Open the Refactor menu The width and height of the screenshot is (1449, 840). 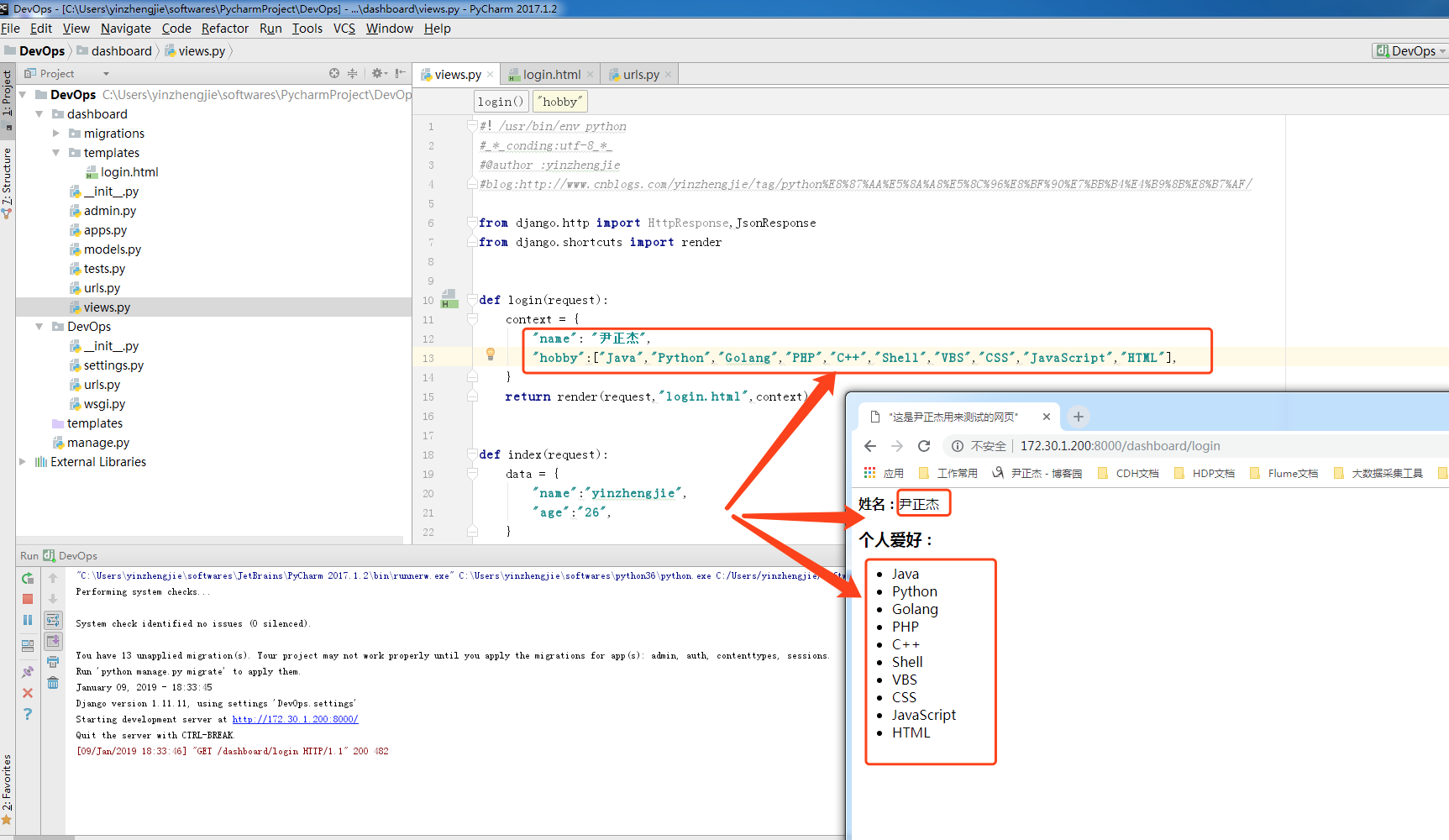(x=224, y=29)
